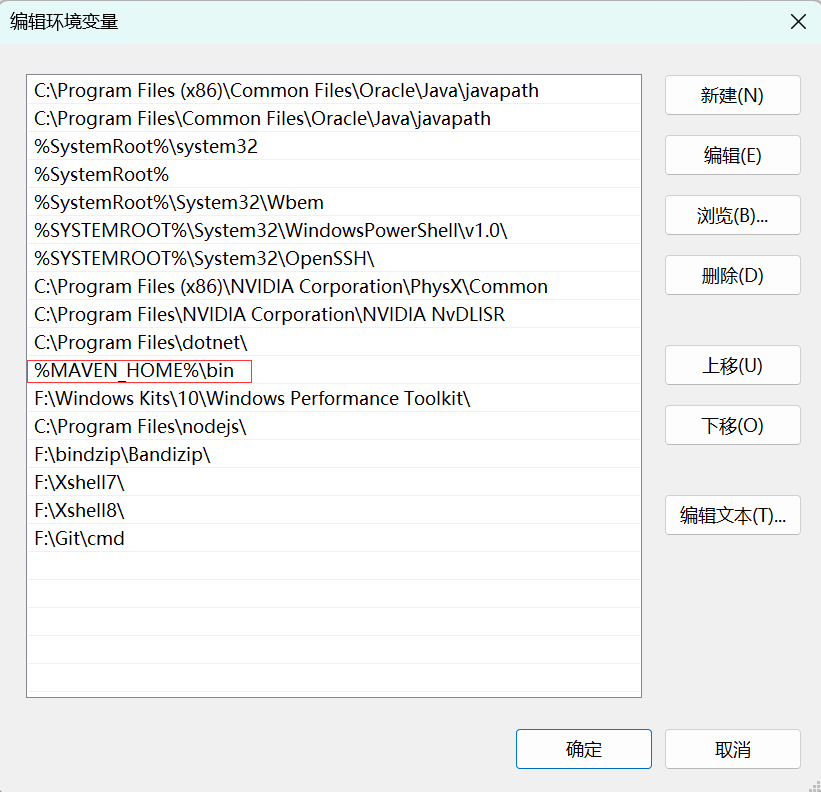Select the %SystemRoot%\system32 entry
This screenshot has height=792, width=821.
(334, 147)
